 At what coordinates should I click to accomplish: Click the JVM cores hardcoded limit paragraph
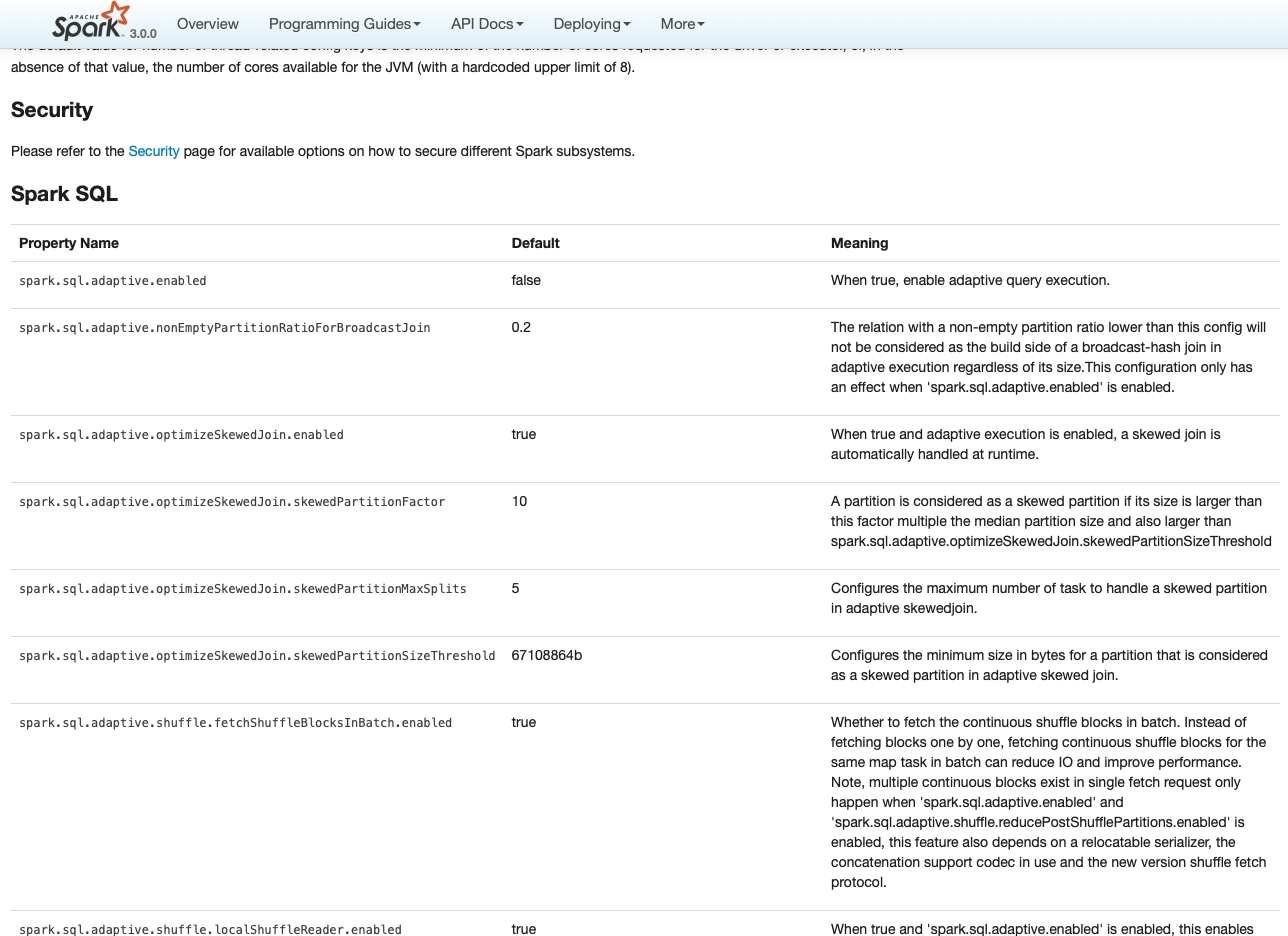point(457,57)
